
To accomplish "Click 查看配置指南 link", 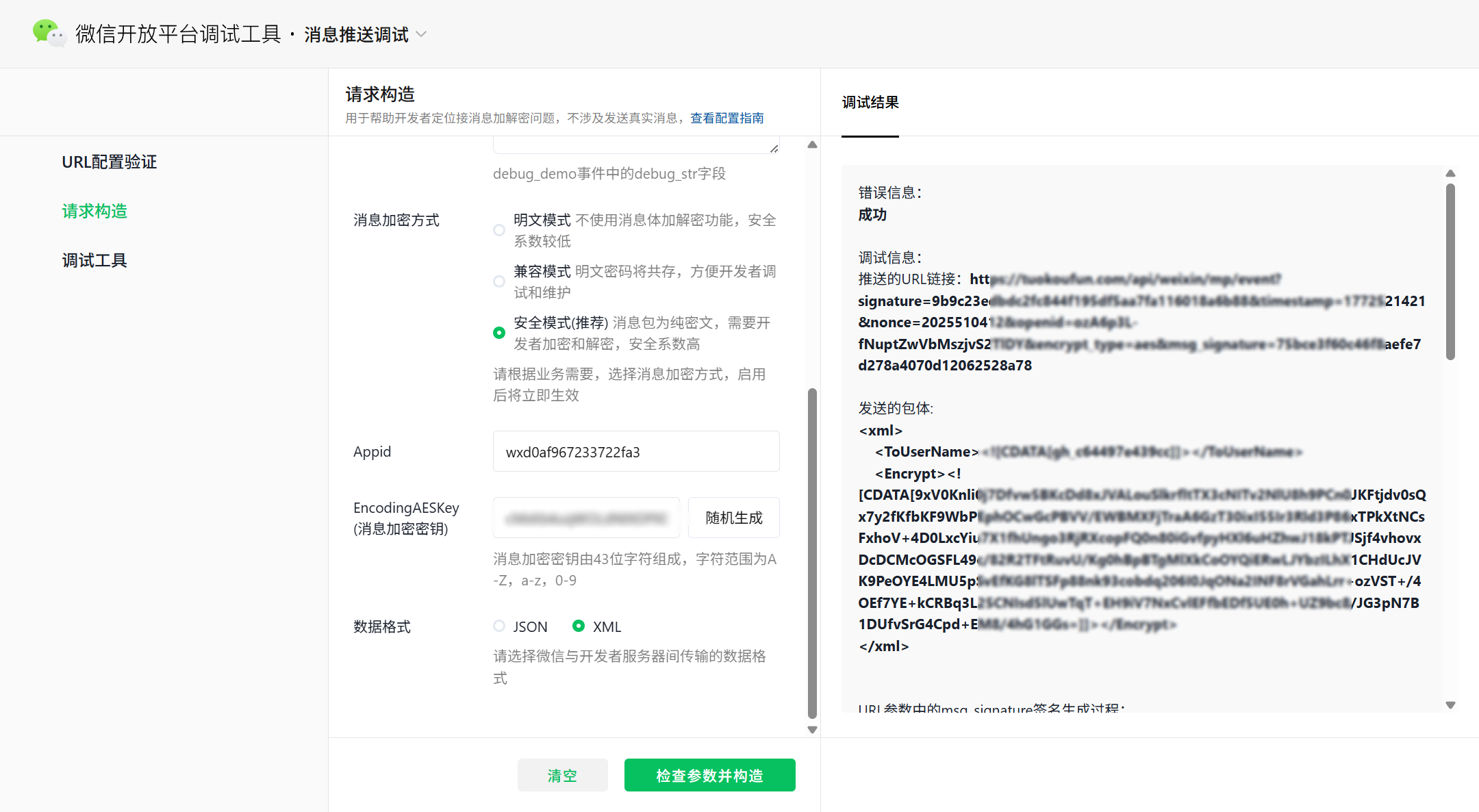I will (x=726, y=118).
